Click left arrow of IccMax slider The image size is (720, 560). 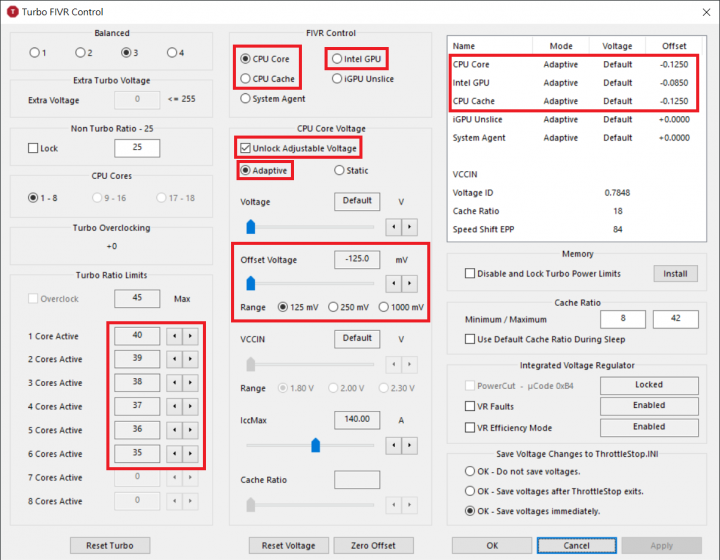tap(394, 445)
